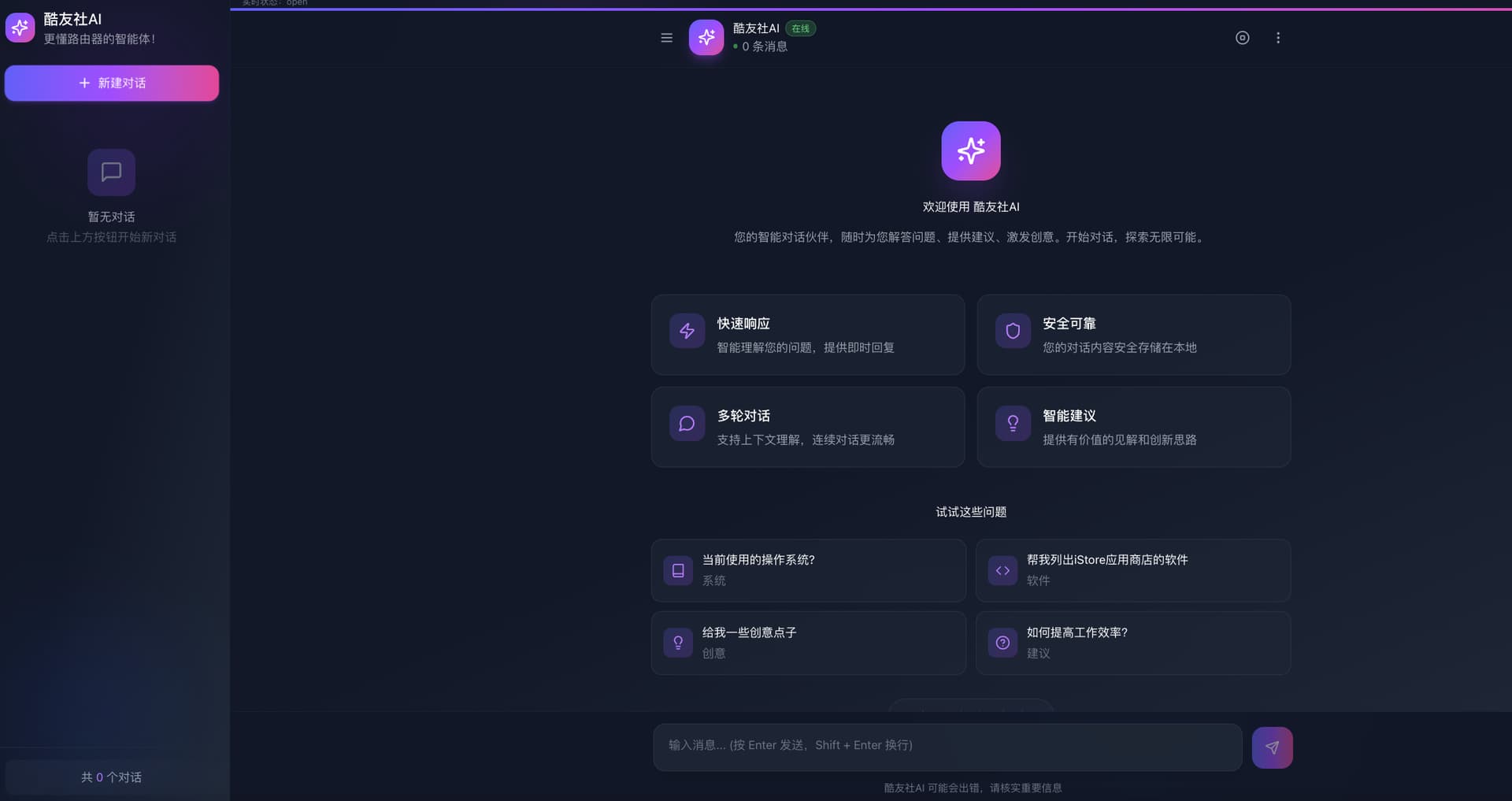Click the question mark icon beside 建议 suggestion
Image resolution: width=1512 pixels, height=801 pixels.
(x=1002, y=643)
